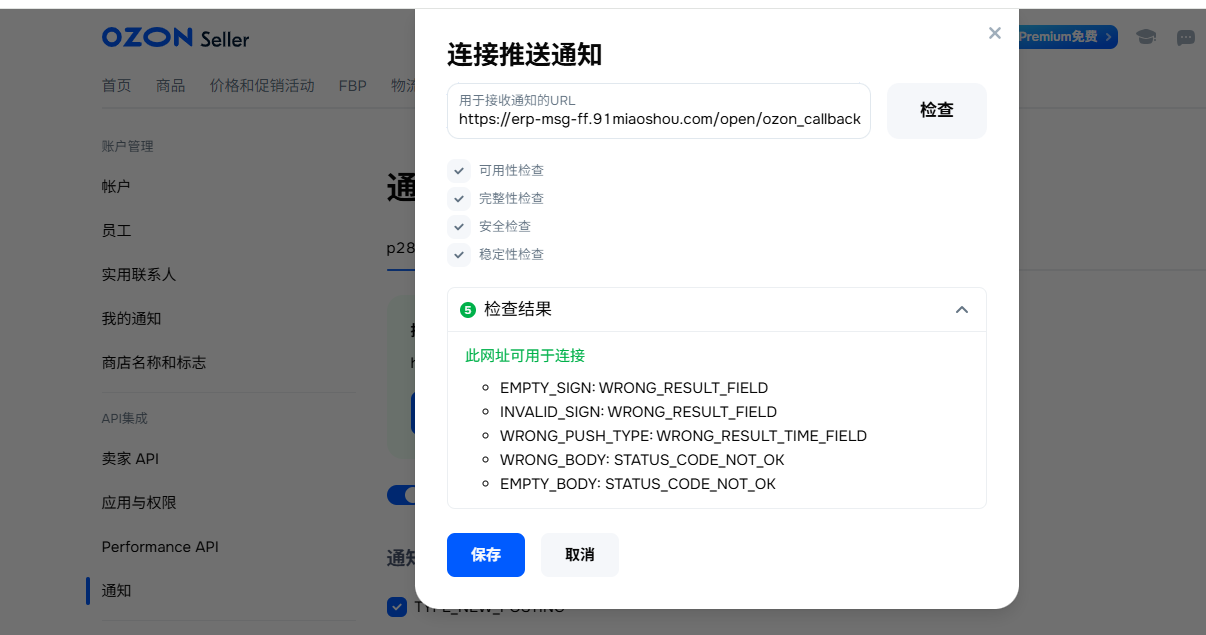
Task: Open the 价格和促销活动 menu
Action: pyautogui.click(x=262, y=86)
